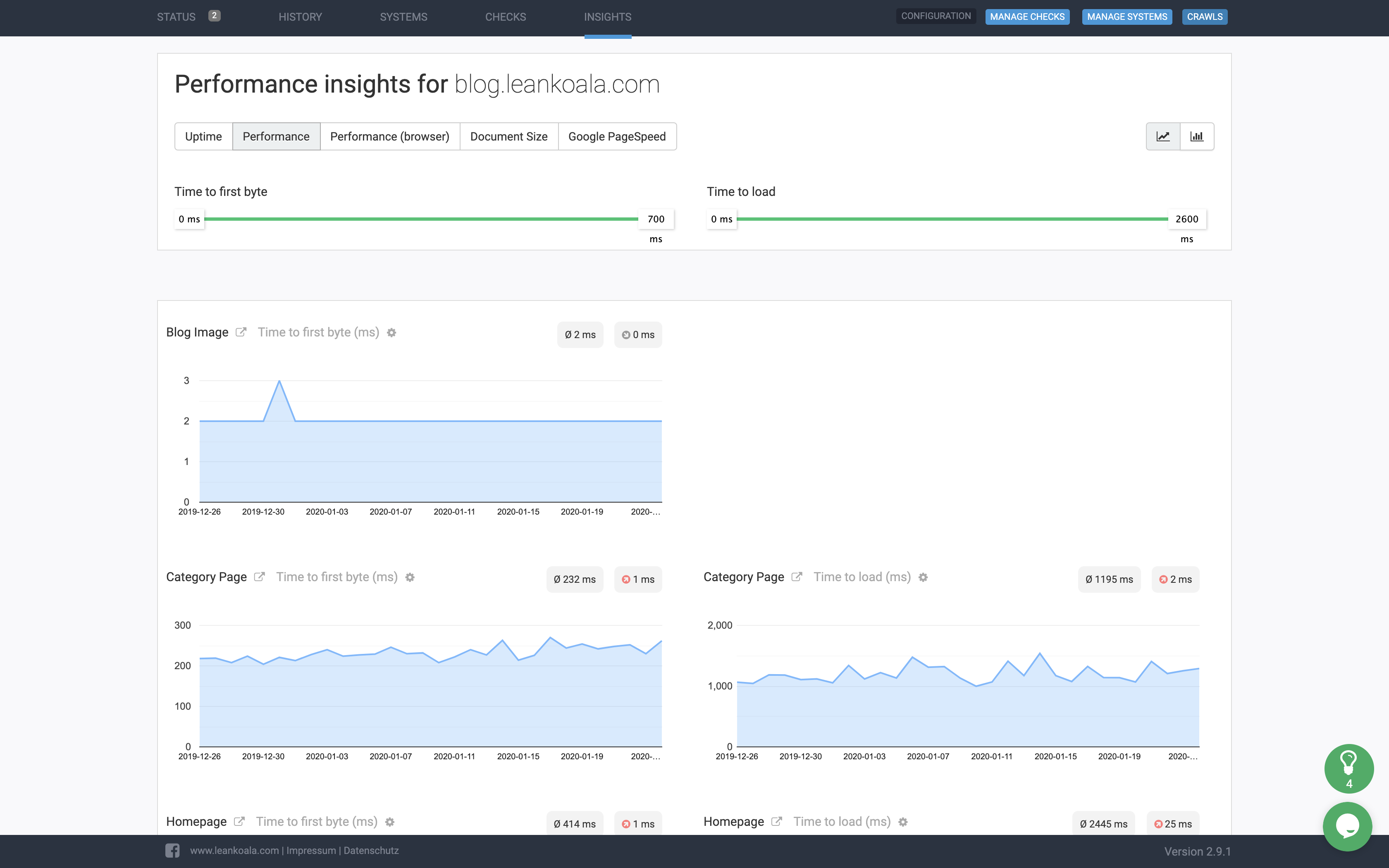The width and height of the screenshot is (1389, 868).
Task: Open www.leankoala.com footer link
Action: (234, 850)
